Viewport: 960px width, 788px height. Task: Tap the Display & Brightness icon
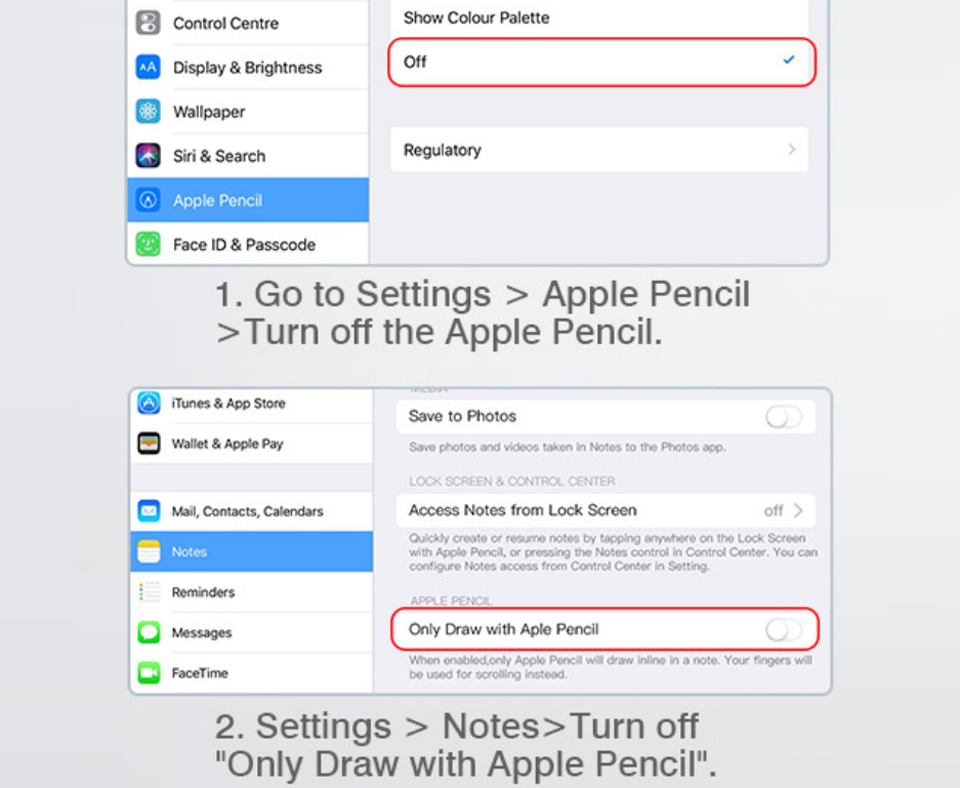[x=148, y=67]
